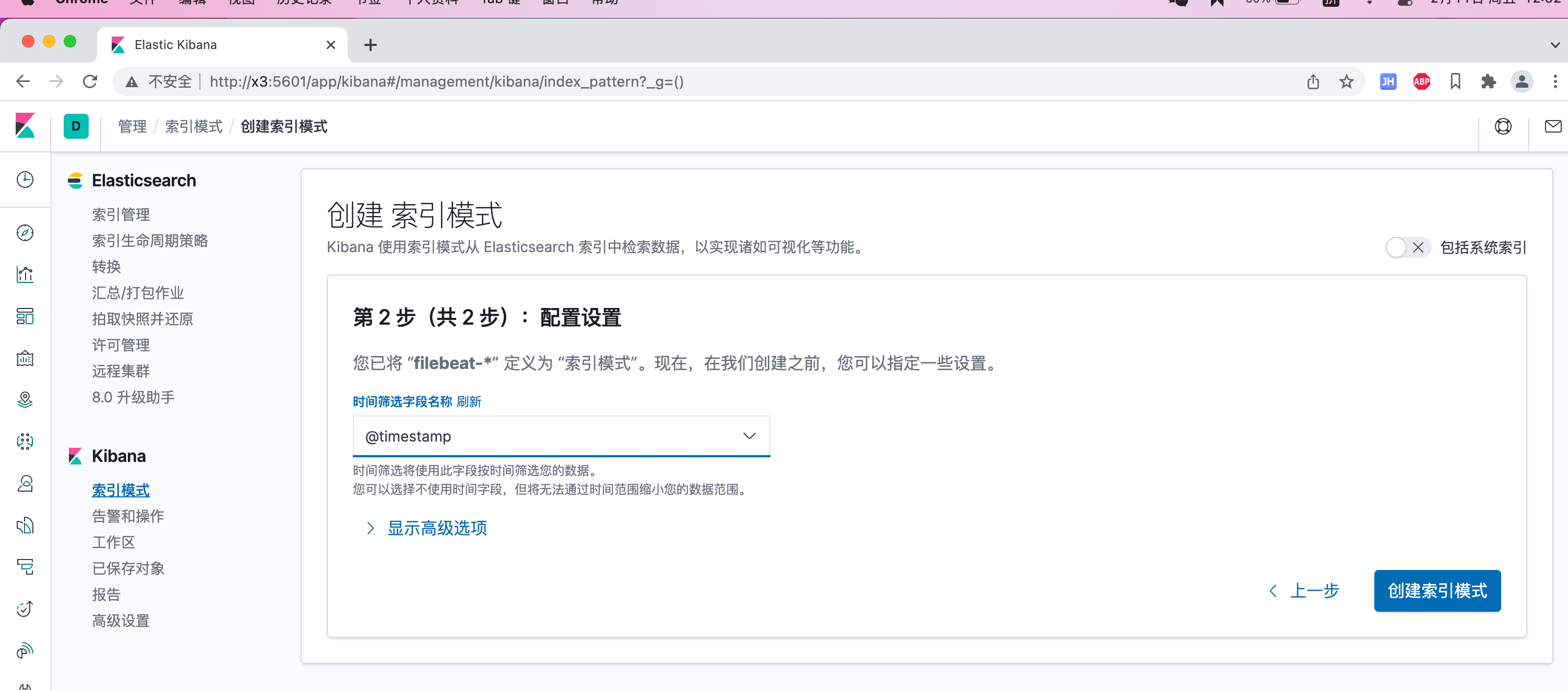Open the Kibana home logo
This screenshot has height=690, width=1568.
coord(25,126)
